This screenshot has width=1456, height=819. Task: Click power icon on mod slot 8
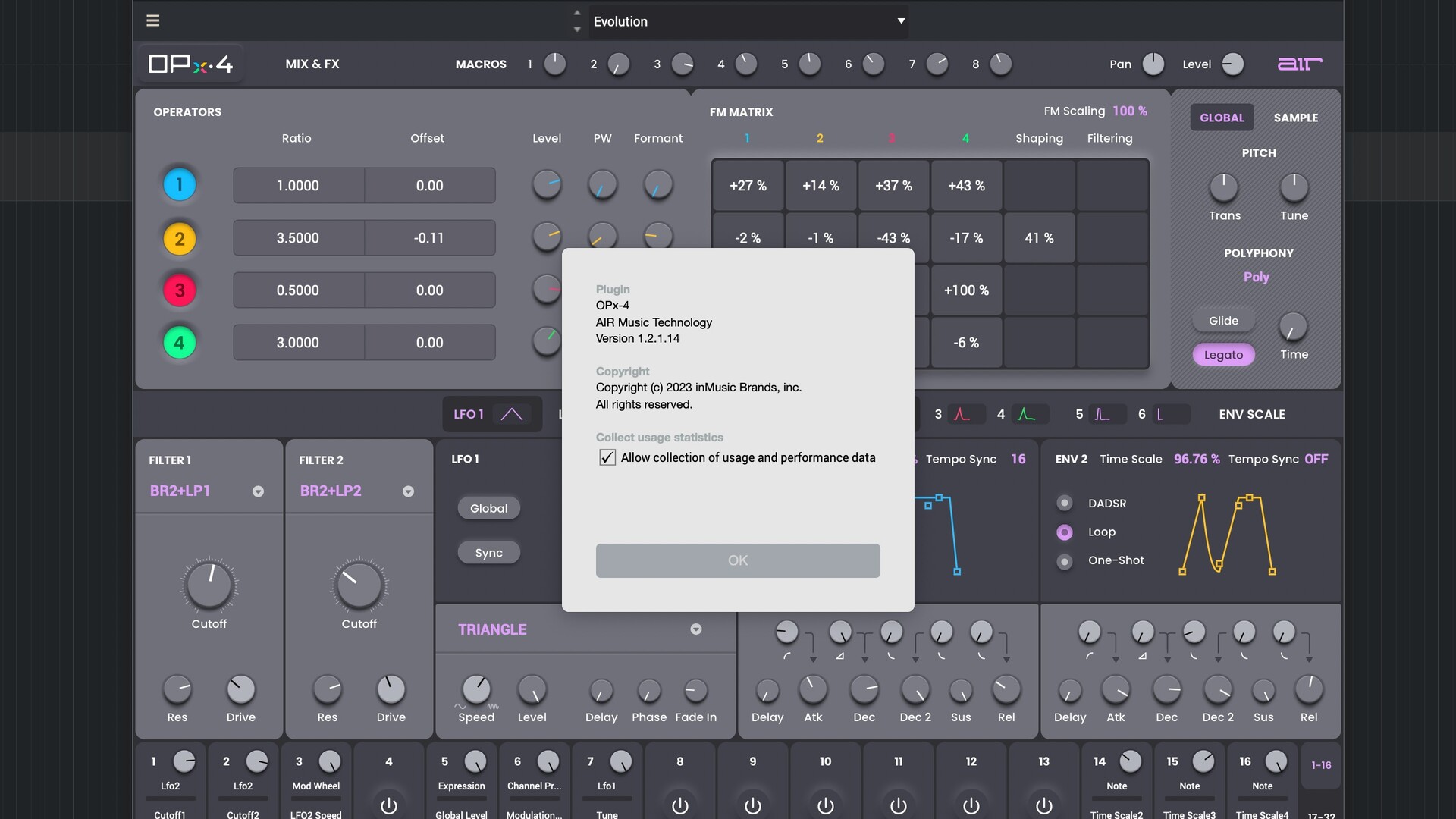click(x=679, y=805)
